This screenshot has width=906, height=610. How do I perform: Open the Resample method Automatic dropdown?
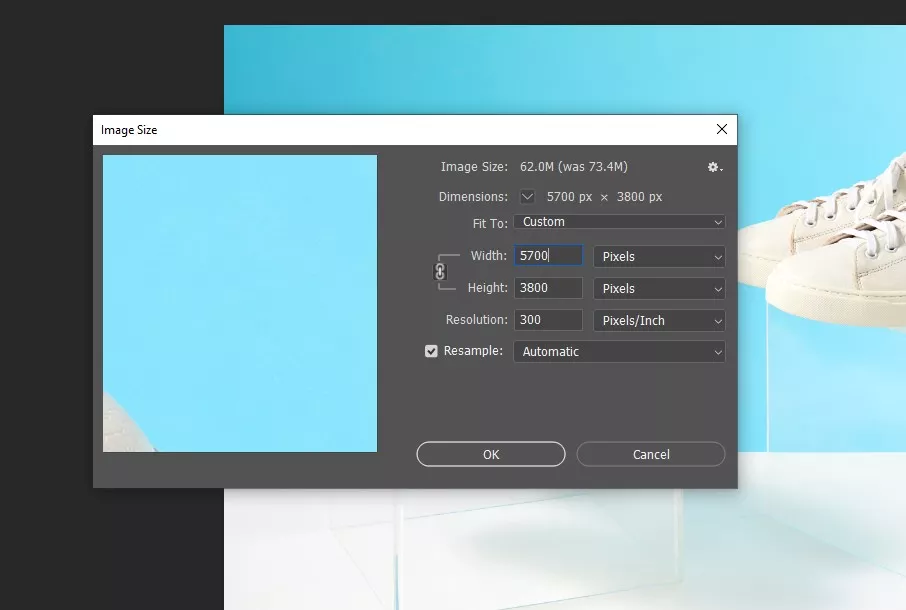pyautogui.click(x=619, y=352)
